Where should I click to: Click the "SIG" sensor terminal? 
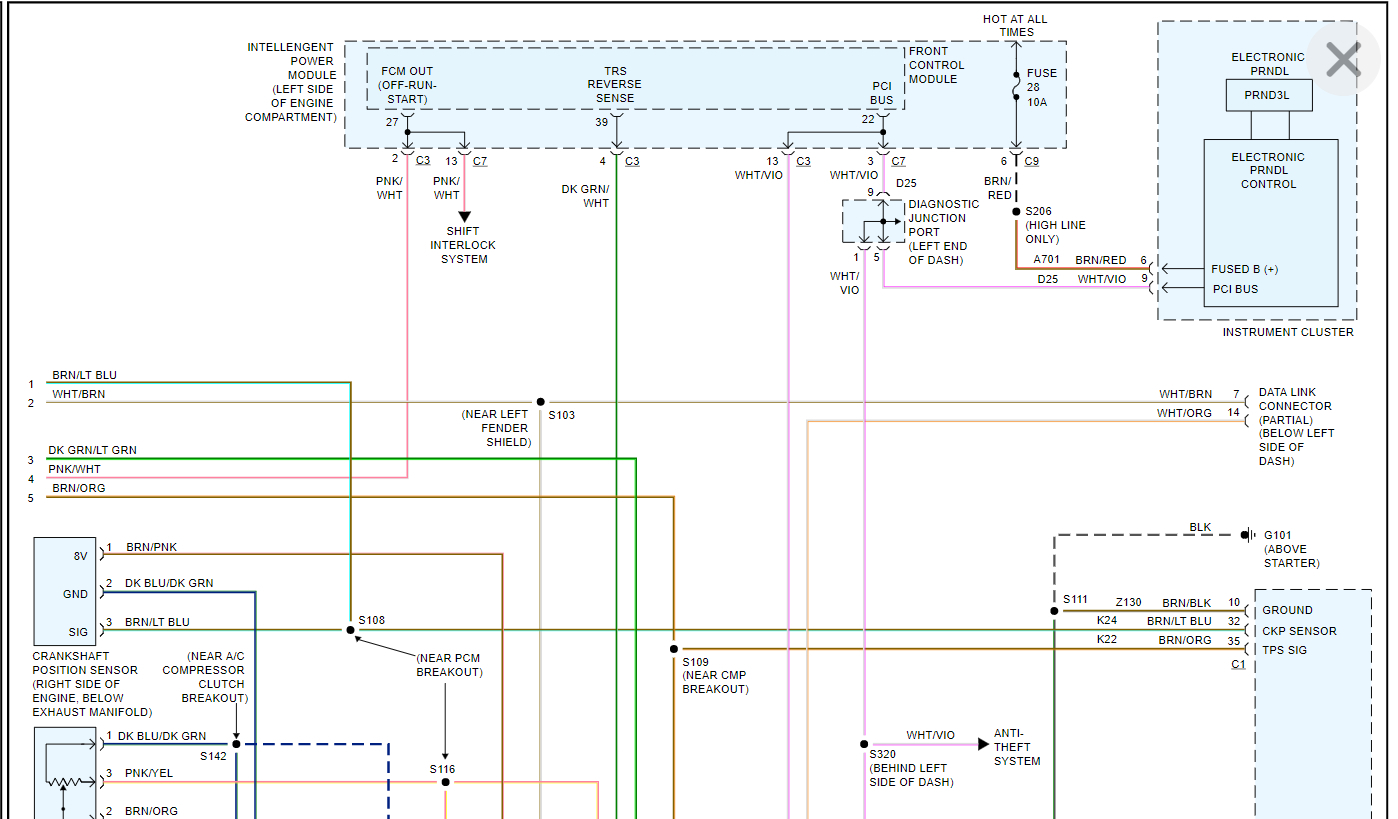79,632
